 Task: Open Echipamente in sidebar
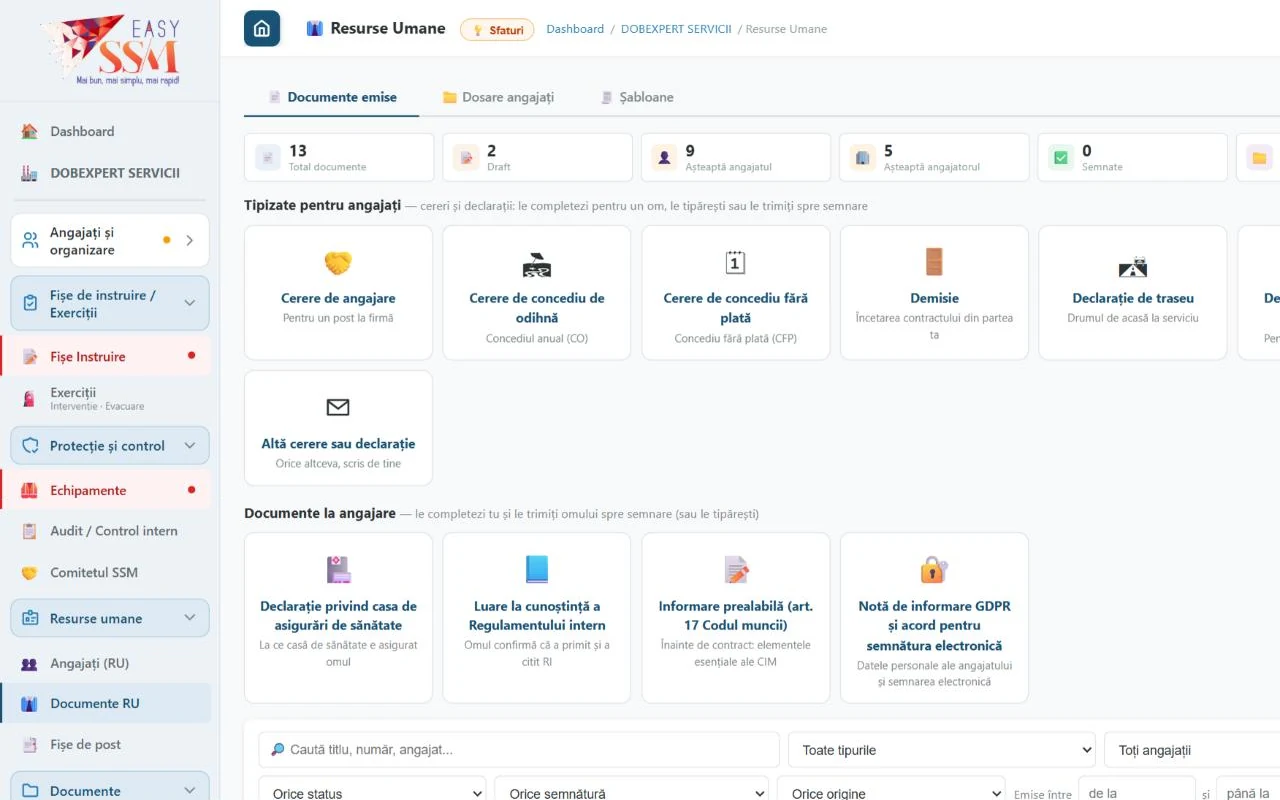tap(106, 490)
